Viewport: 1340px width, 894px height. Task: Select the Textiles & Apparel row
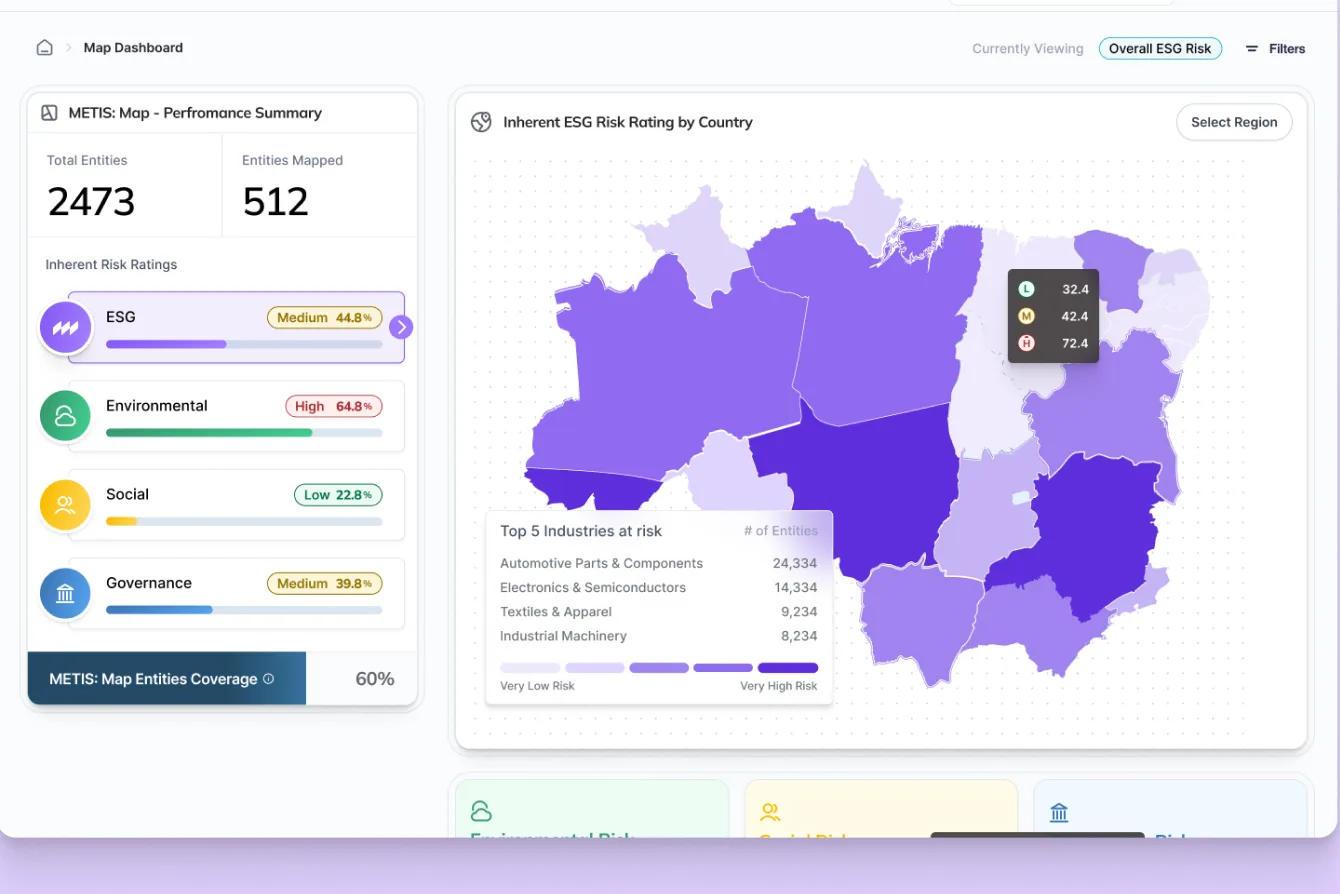pos(659,612)
